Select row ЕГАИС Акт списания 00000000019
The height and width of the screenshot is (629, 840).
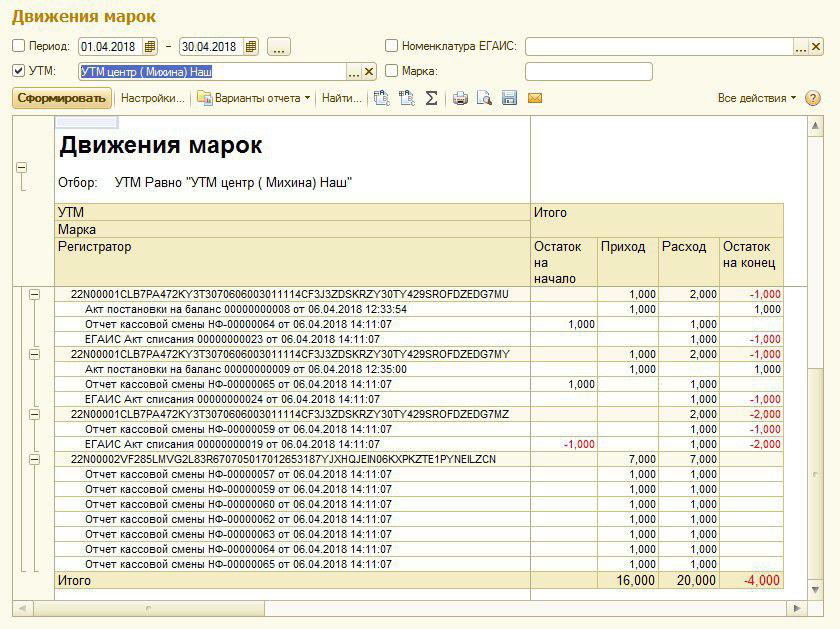click(418, 444)
